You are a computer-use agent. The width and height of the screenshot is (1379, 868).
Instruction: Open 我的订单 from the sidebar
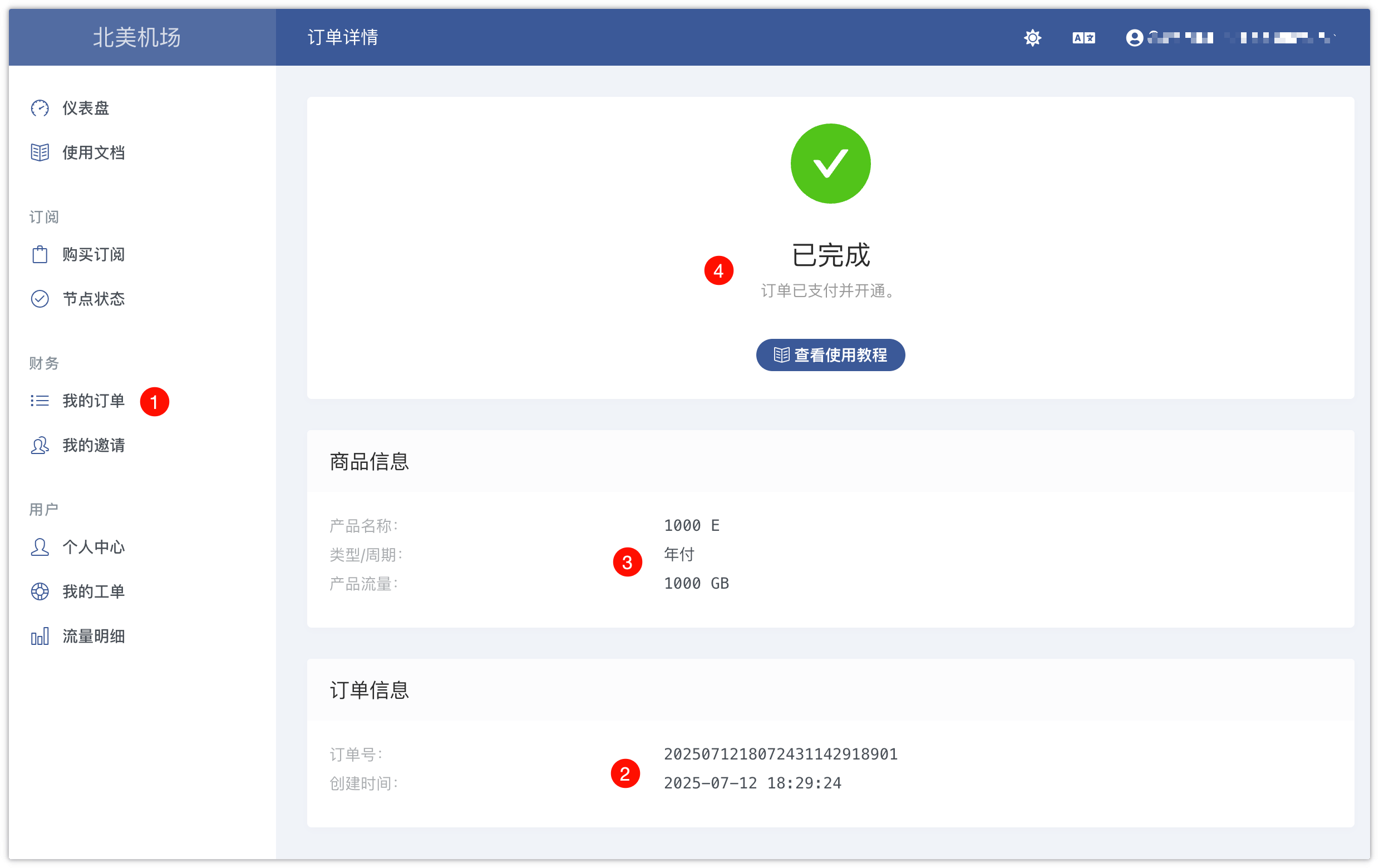(x=93, y=401)
